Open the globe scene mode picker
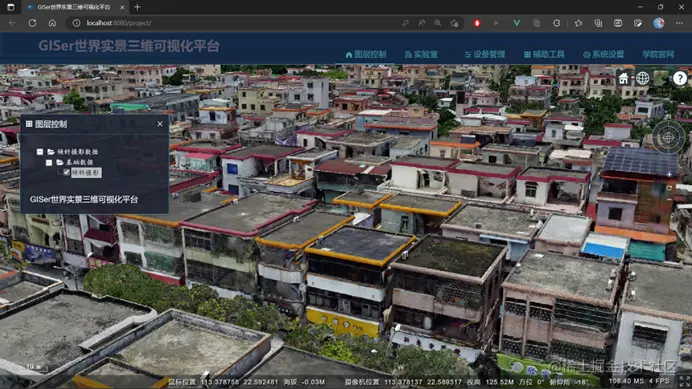 click(643, 79)
